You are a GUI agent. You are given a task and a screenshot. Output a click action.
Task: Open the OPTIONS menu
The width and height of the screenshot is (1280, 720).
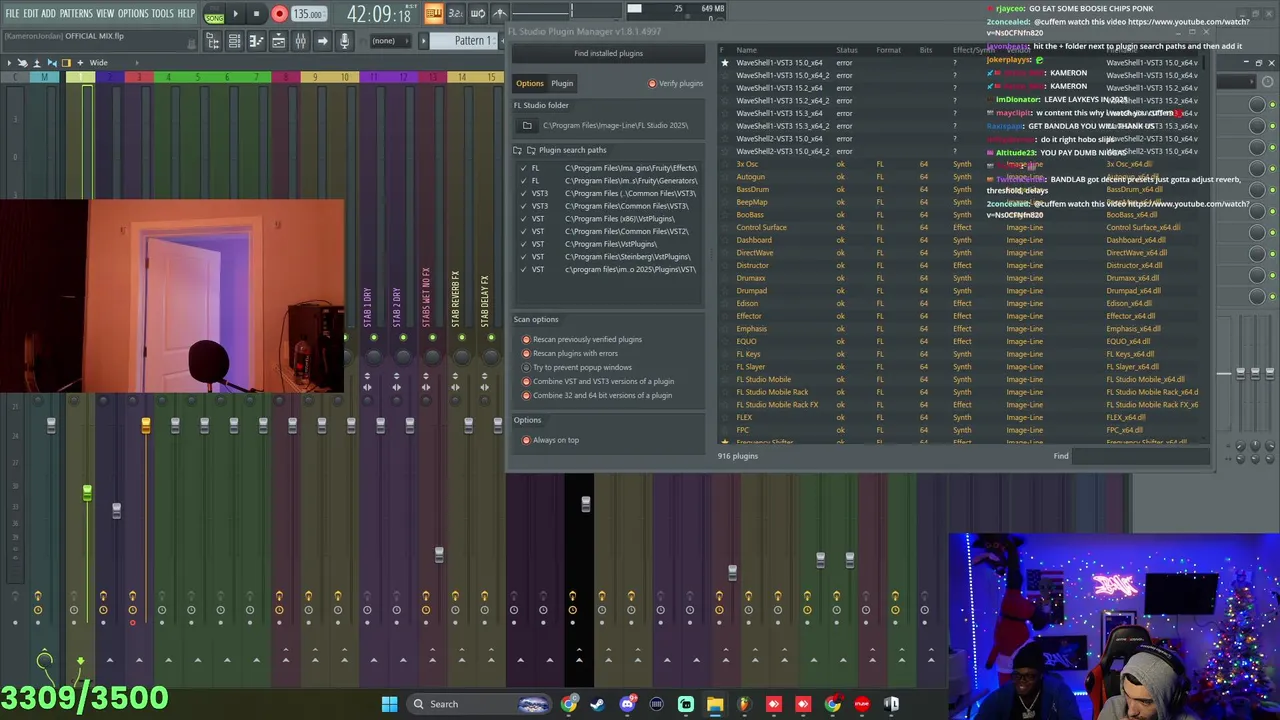(x=133, y=14)
